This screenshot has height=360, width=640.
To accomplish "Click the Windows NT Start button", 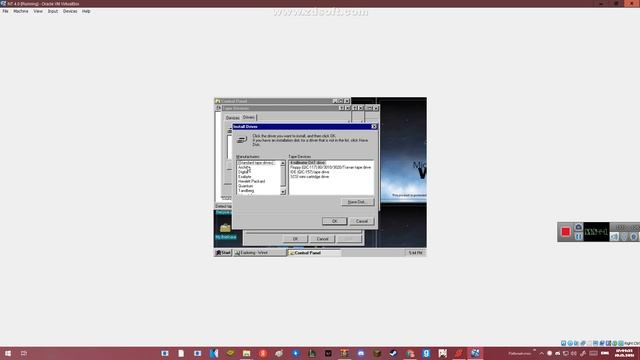I will 223,253.
